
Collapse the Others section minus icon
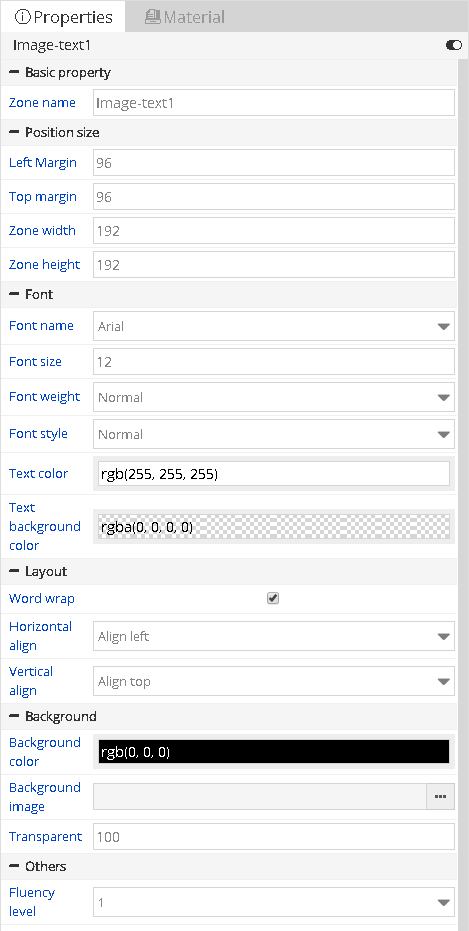[14, 866]
